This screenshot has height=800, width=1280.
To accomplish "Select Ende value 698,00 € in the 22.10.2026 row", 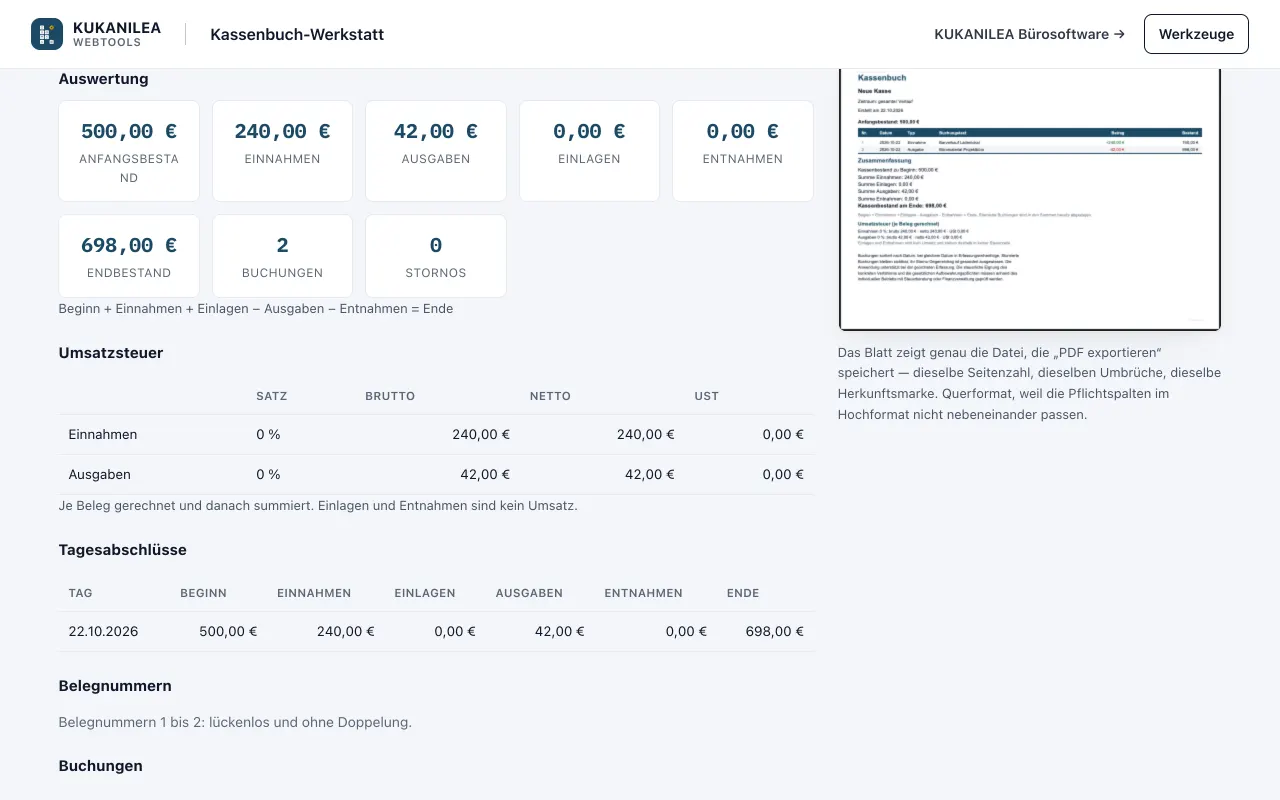I will [x=775, y=632].
